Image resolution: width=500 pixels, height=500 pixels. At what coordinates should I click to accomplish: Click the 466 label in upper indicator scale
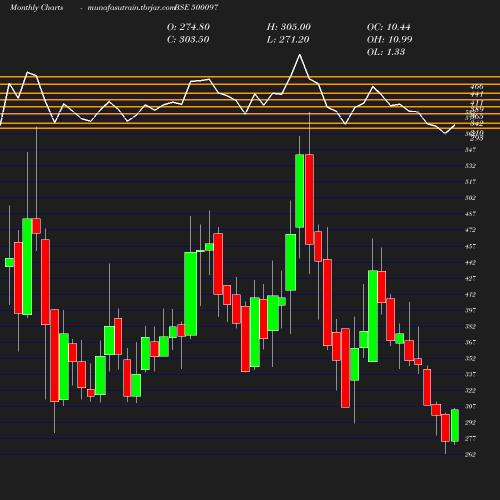click(477, 87)
